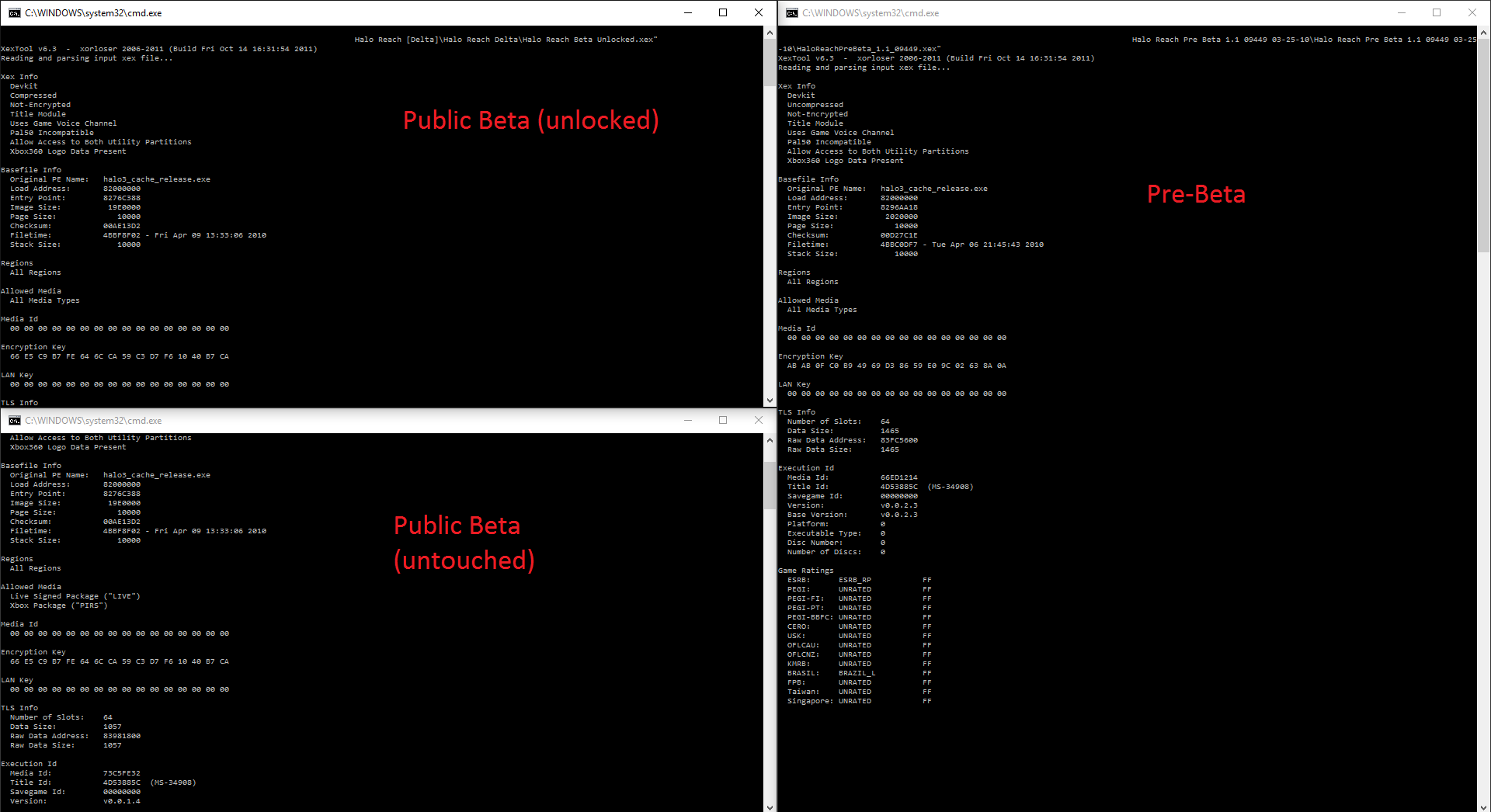This screenshot has width=1491, height=812.
Task: Click the 'Live Signed Package ("LIVE")' line
Action: (75, 596)
